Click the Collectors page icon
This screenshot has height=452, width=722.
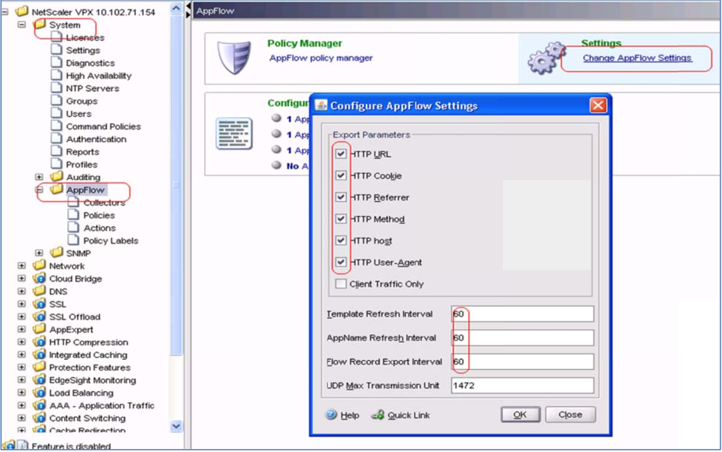(x=73, y=202)
